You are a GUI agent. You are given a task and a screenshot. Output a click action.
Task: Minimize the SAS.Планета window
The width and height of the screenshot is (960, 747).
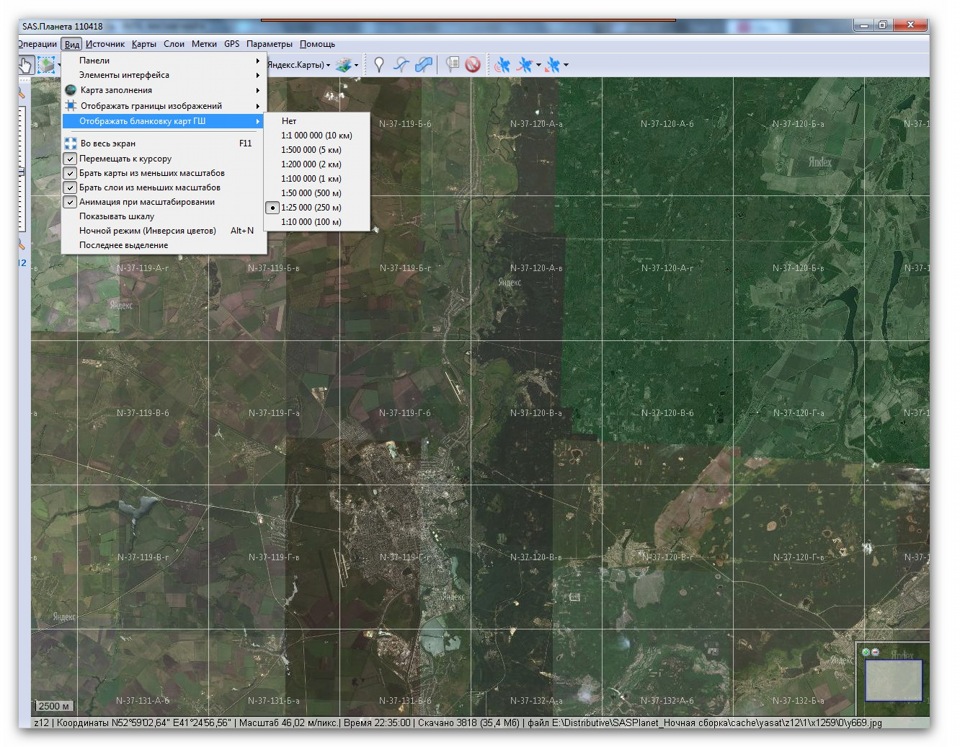(x=864, y=25)
